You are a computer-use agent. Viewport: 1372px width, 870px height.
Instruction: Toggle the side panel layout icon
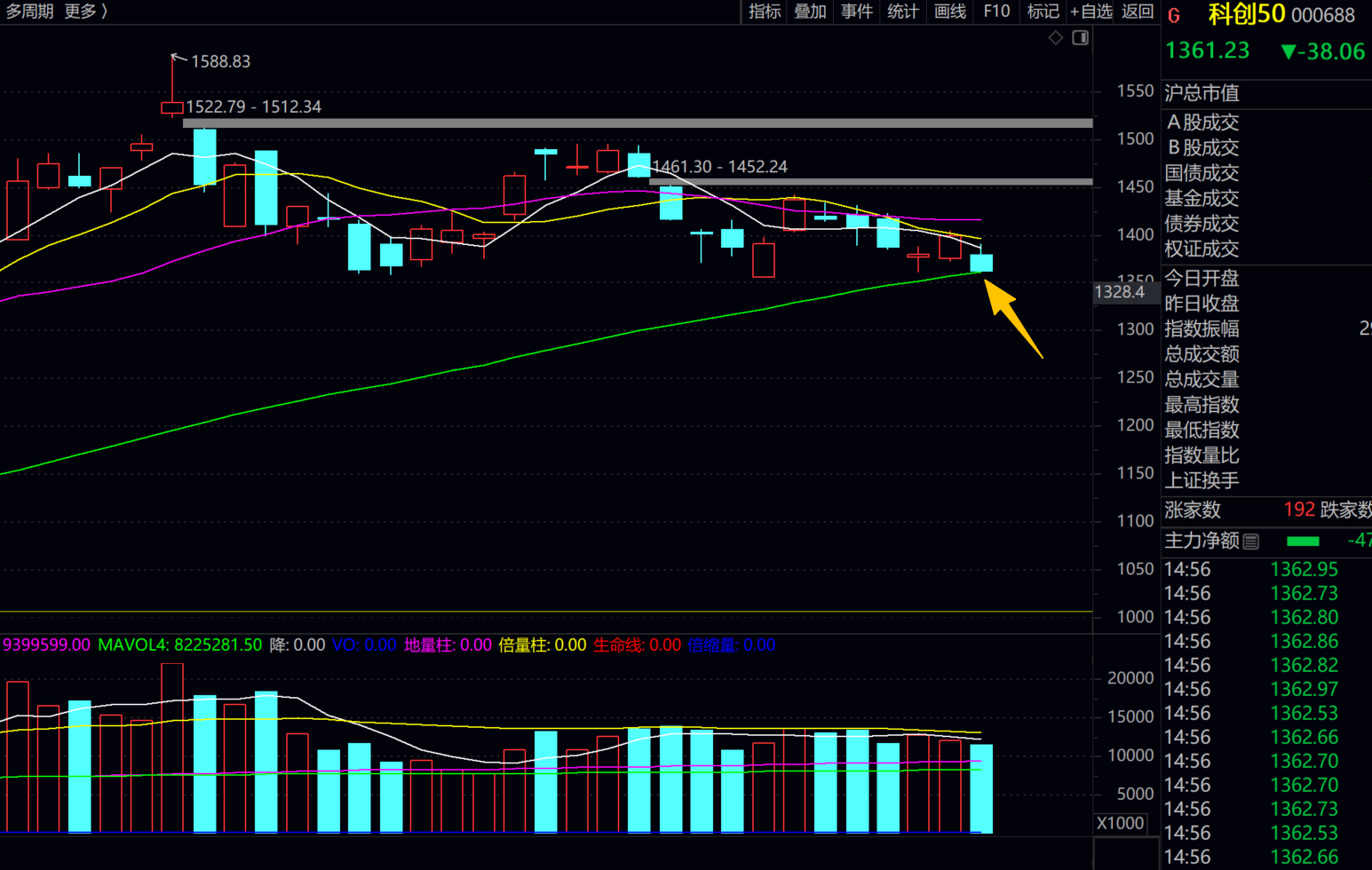pos(1080,37)
